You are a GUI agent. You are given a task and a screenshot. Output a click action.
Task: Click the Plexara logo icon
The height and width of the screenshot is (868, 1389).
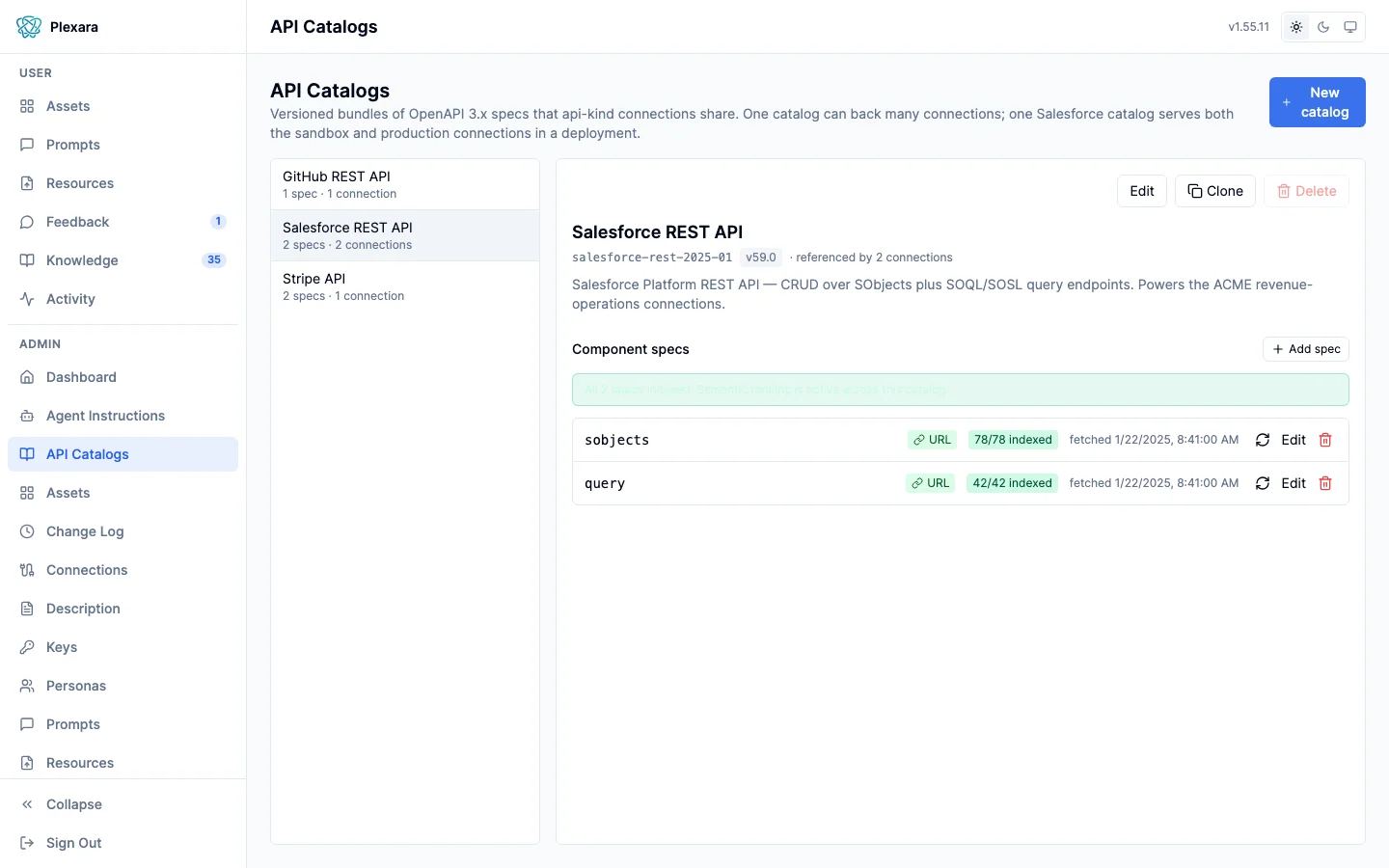(x=29, y=27)
